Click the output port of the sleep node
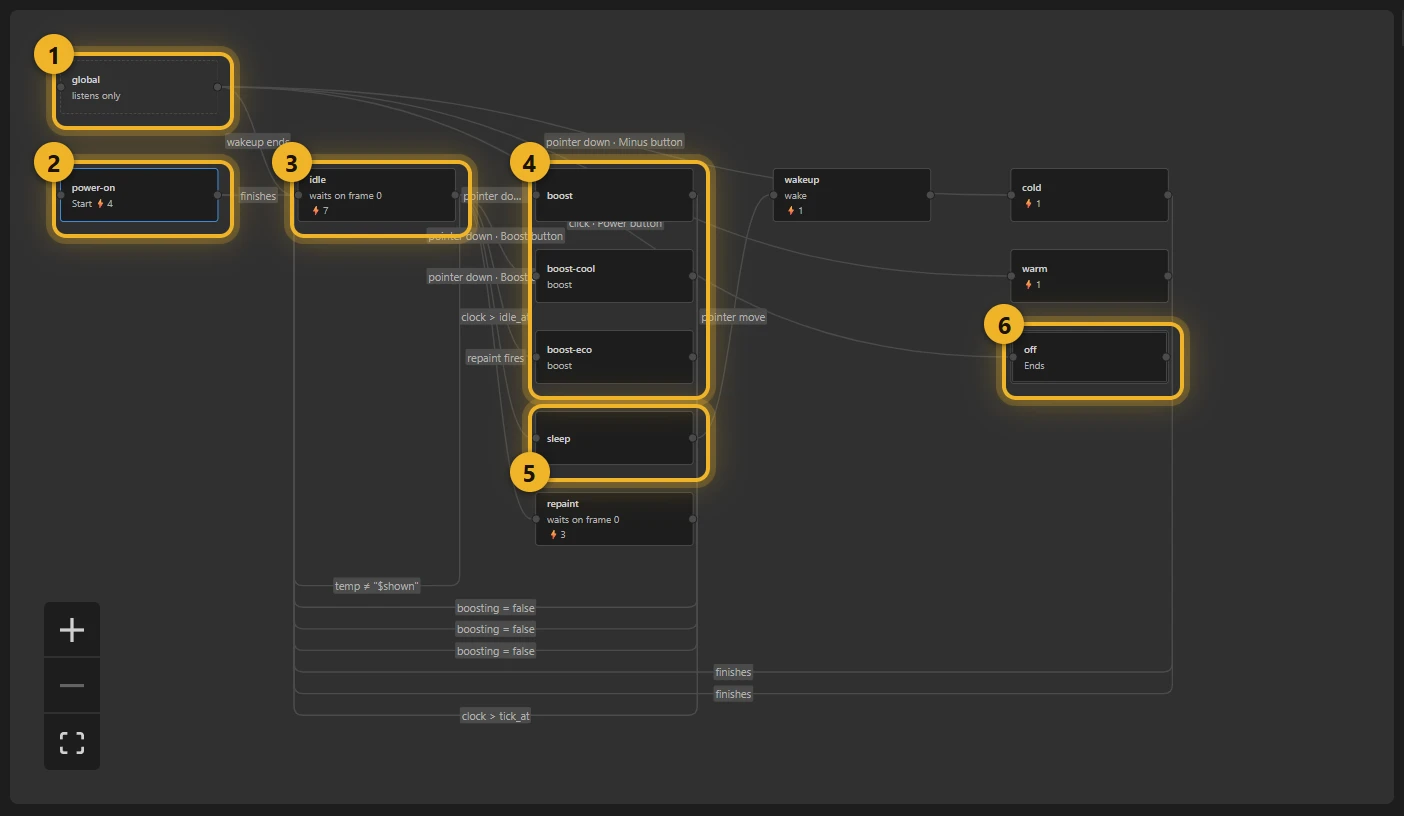This screenshot has width=1404, height=816. [x=693, y=438]
